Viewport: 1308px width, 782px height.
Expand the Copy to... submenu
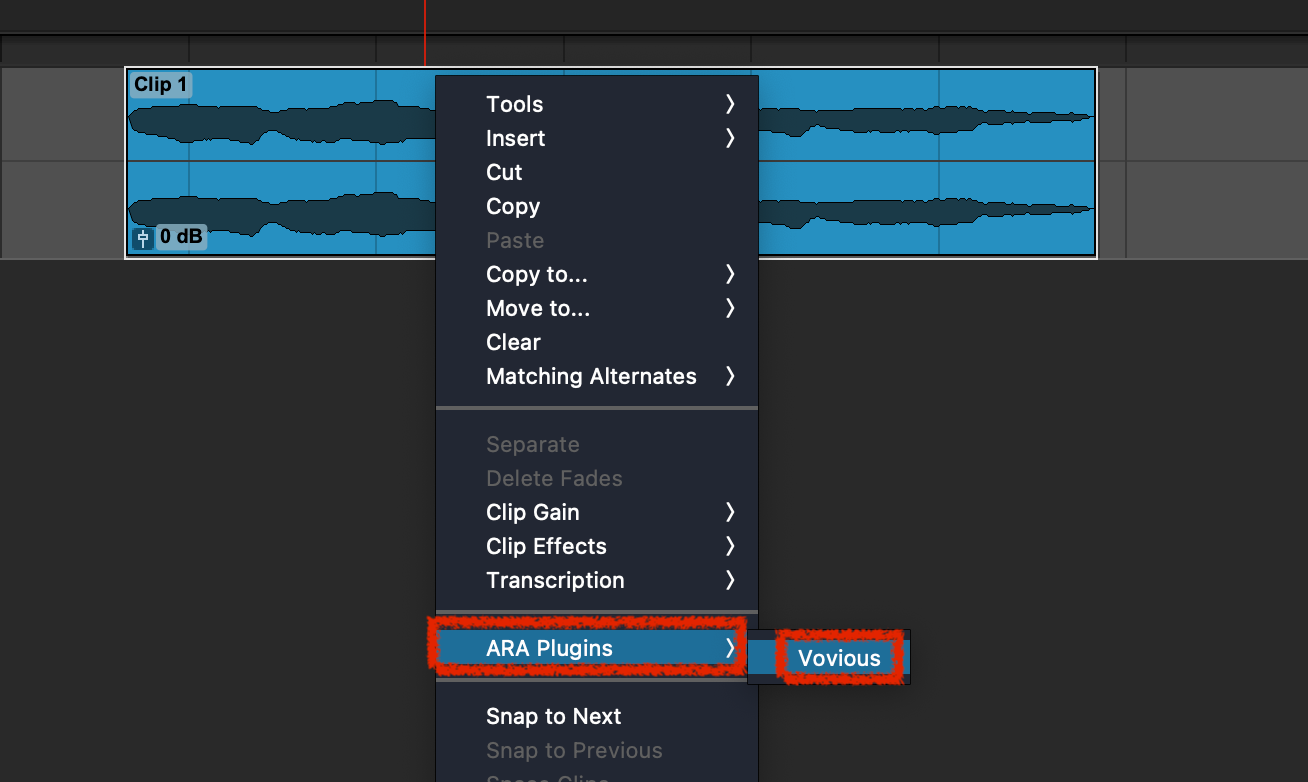click(x=537, y=274)
